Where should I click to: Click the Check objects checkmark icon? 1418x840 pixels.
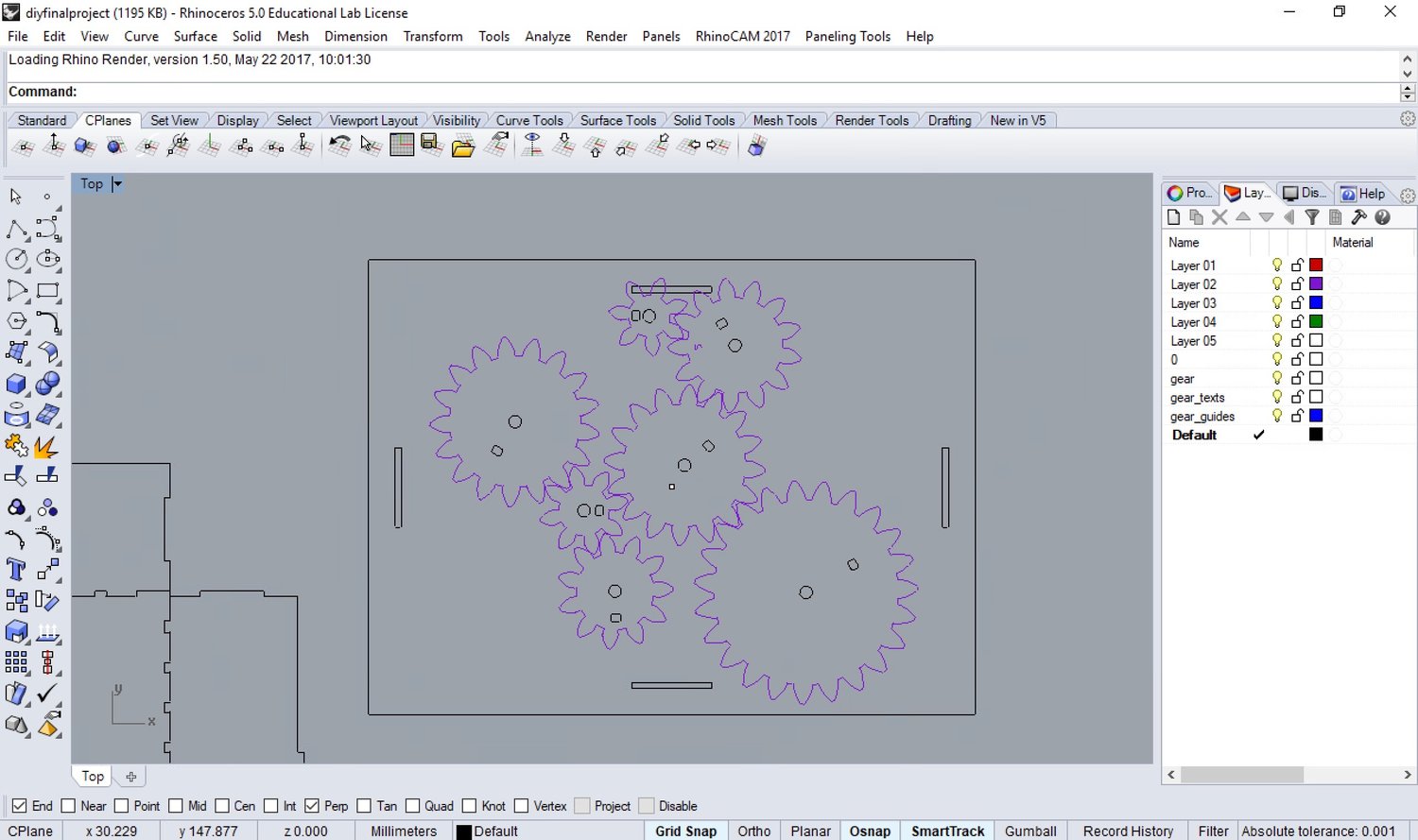(x=47, y=694)
